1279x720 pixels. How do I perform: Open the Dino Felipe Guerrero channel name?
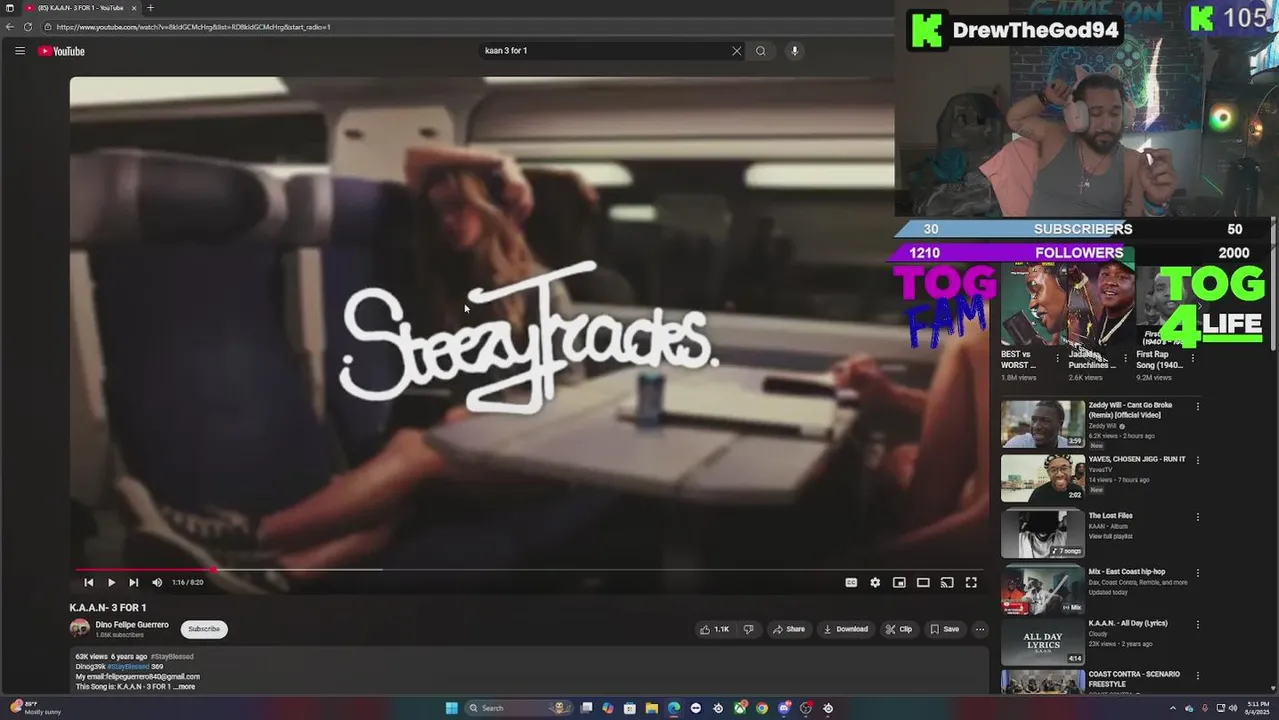(132, 625)
